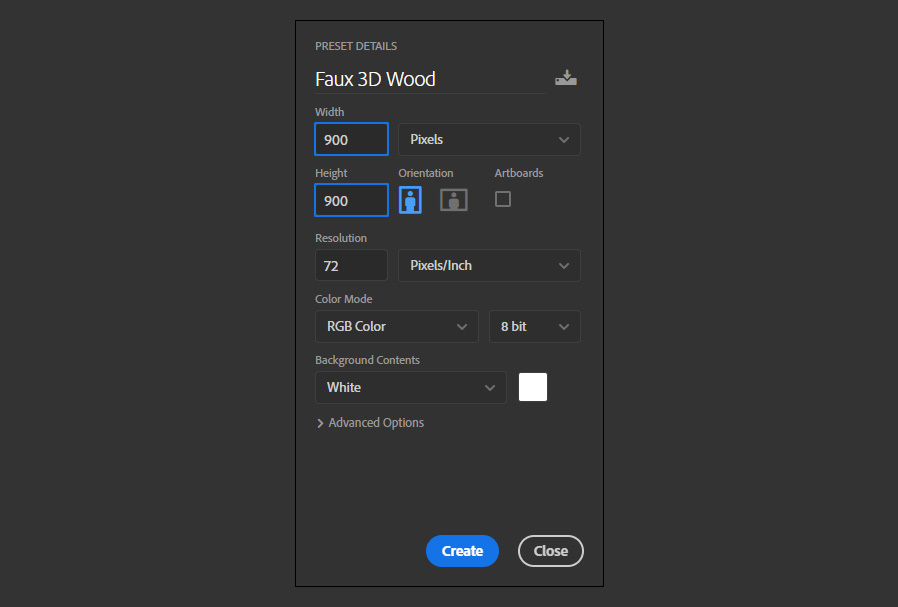The height and width of the screenshot is (607, 898).
Task: Select portrait orientation icon
Action: 410,200
